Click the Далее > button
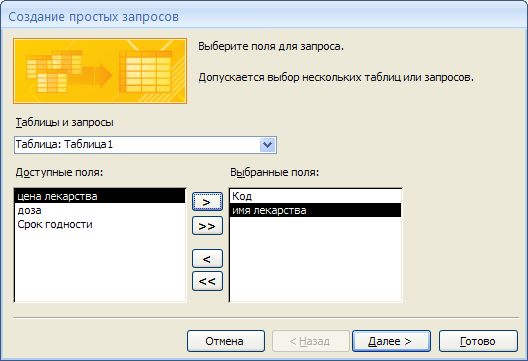 coord(391,341)
